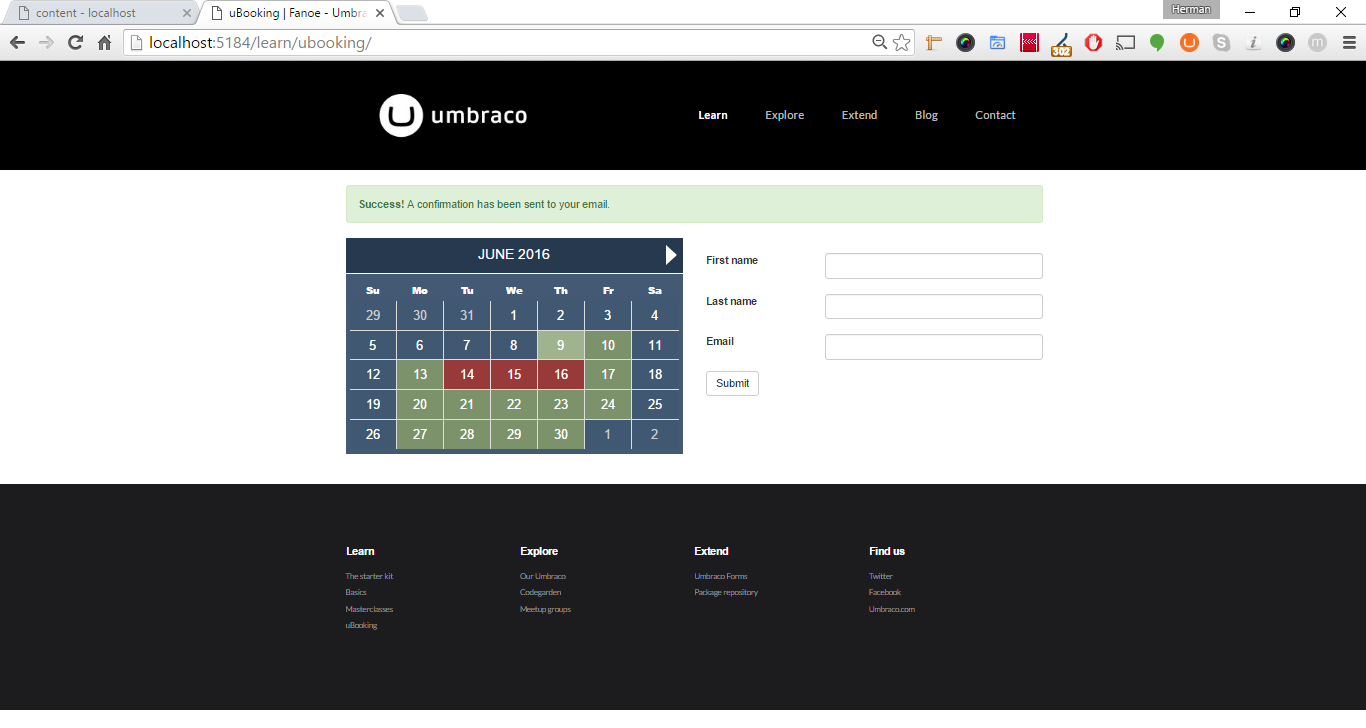Click the italic i info extension icon
Screen dimensions: 1366x728
(x=1253, y=43)
